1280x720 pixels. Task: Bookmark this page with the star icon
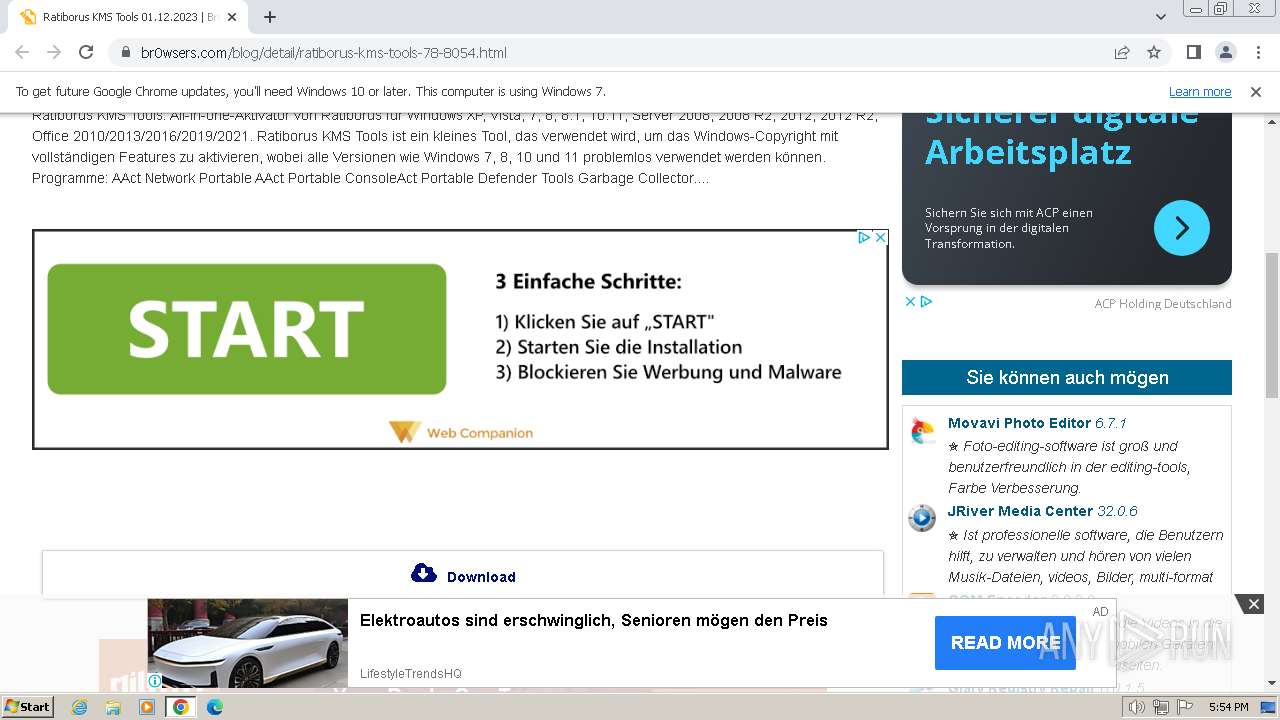(1154, 53)
